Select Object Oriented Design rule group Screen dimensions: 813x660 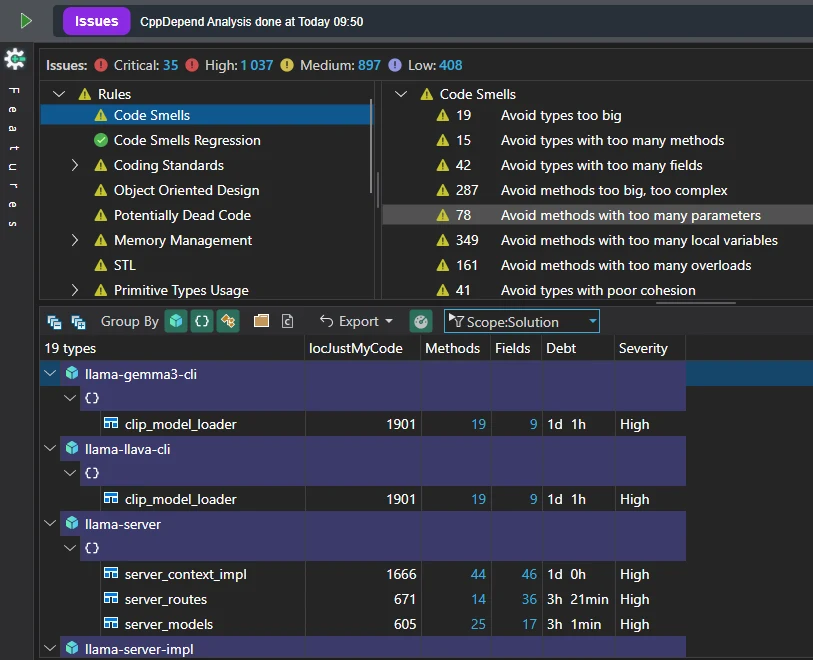click(x=187, y=190)
